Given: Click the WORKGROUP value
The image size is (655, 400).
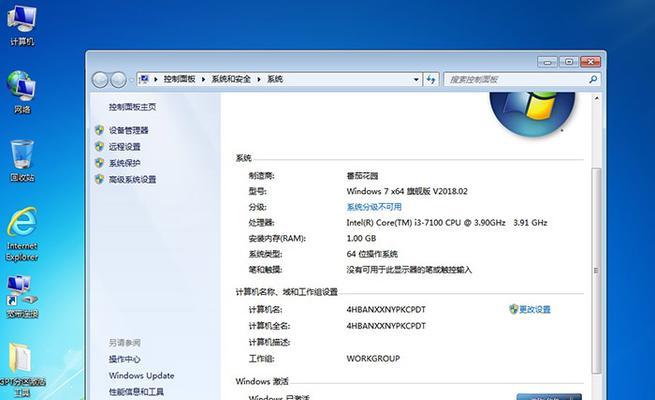Looking at the screenshot, I should pos(373,358).
